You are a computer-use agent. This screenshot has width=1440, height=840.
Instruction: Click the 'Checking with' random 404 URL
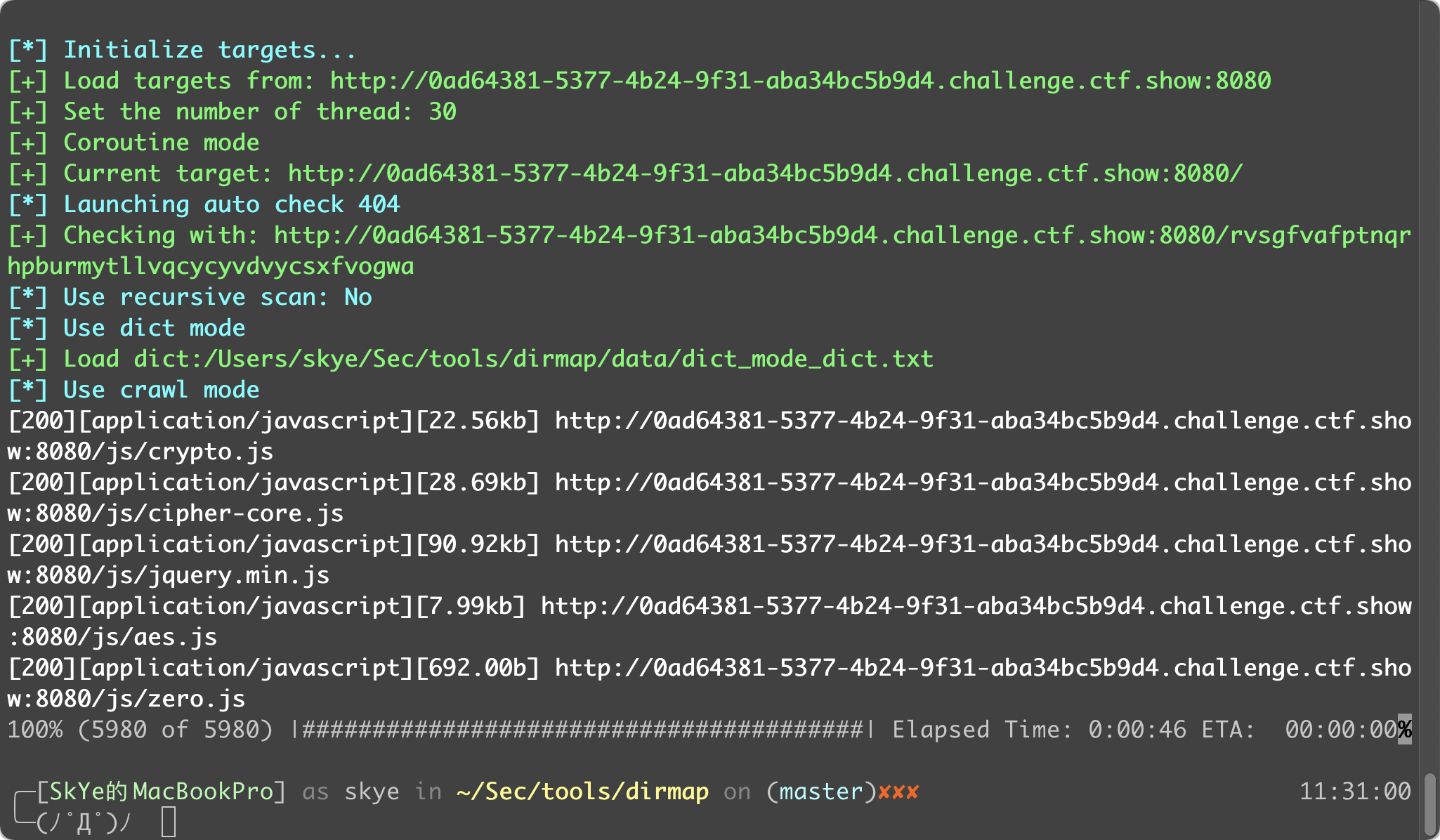click(x=709, y=251)
